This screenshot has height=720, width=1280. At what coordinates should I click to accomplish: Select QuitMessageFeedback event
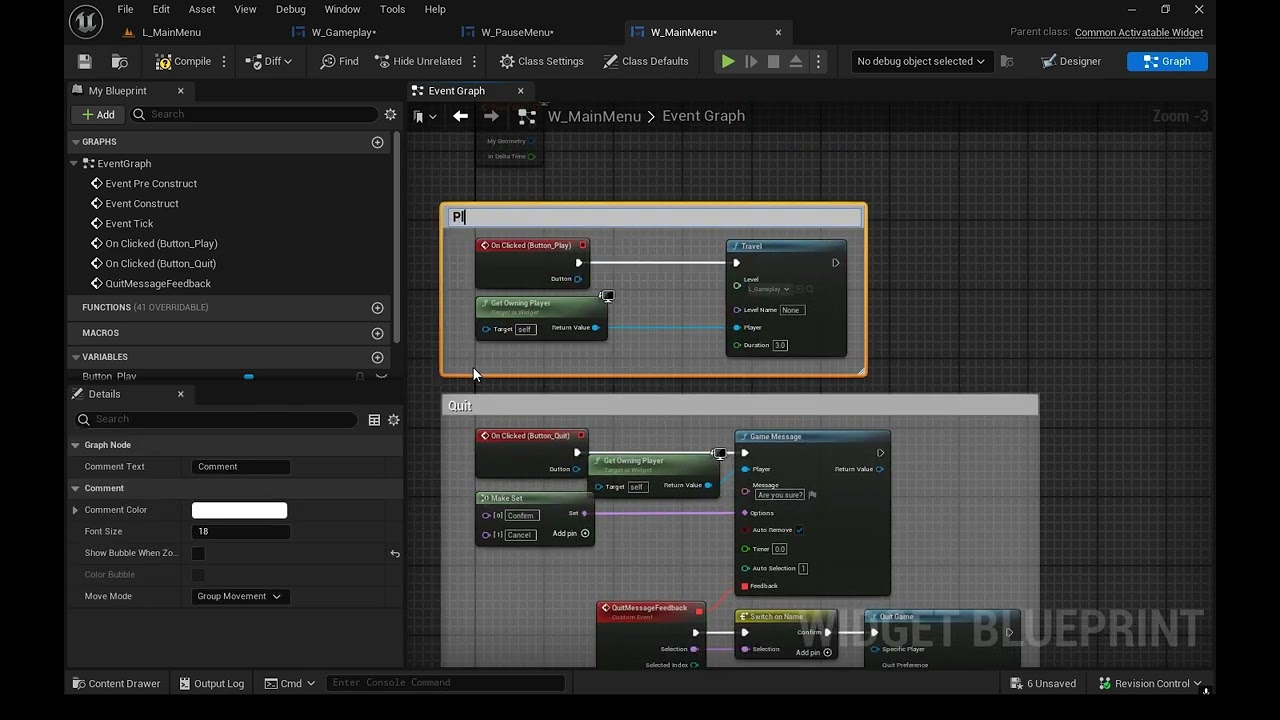[158, 283]
